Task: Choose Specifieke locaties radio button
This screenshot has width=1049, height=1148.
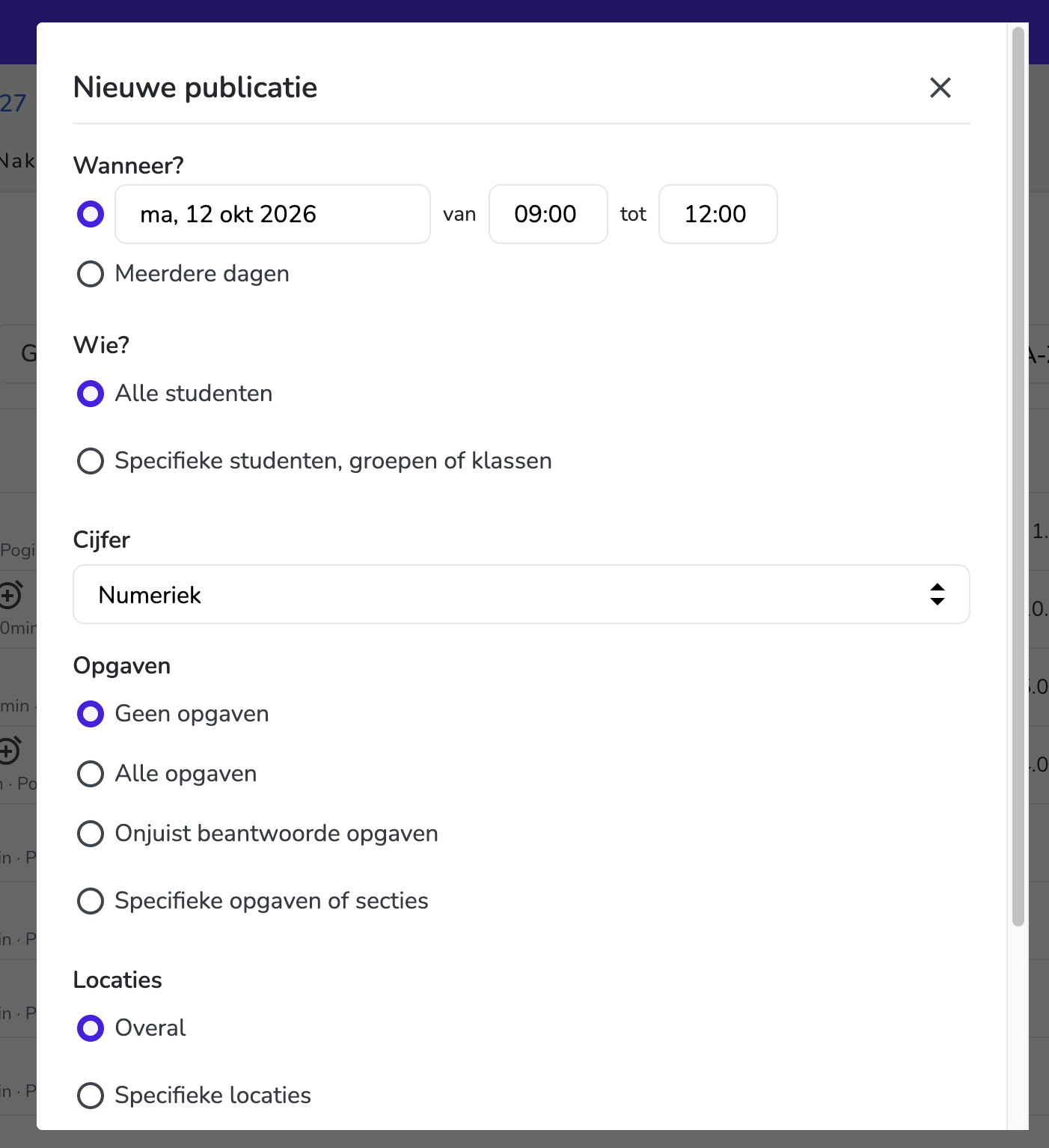Action: tap(91, 1096)
